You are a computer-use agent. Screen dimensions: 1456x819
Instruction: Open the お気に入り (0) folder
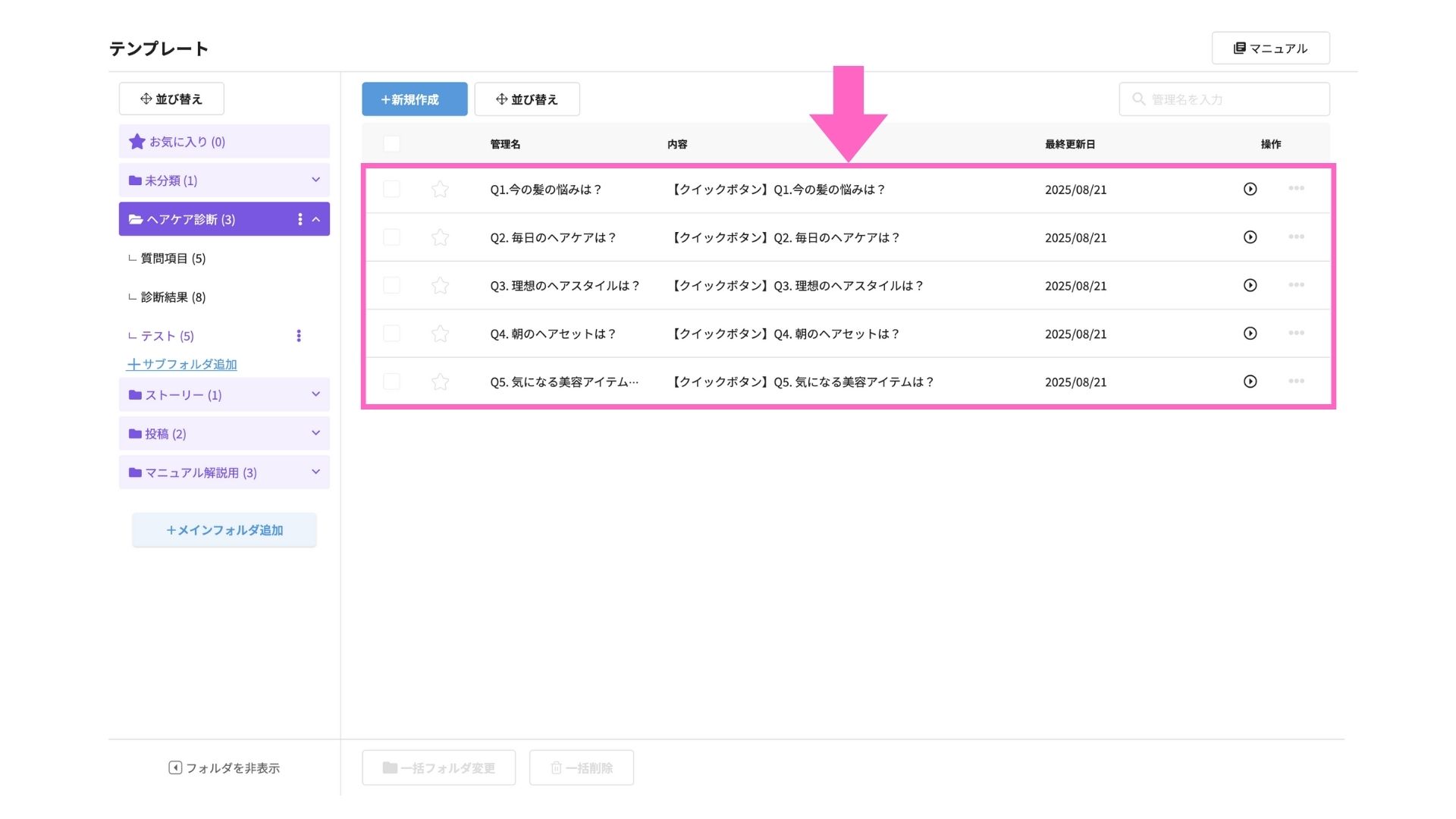[224, 142]
